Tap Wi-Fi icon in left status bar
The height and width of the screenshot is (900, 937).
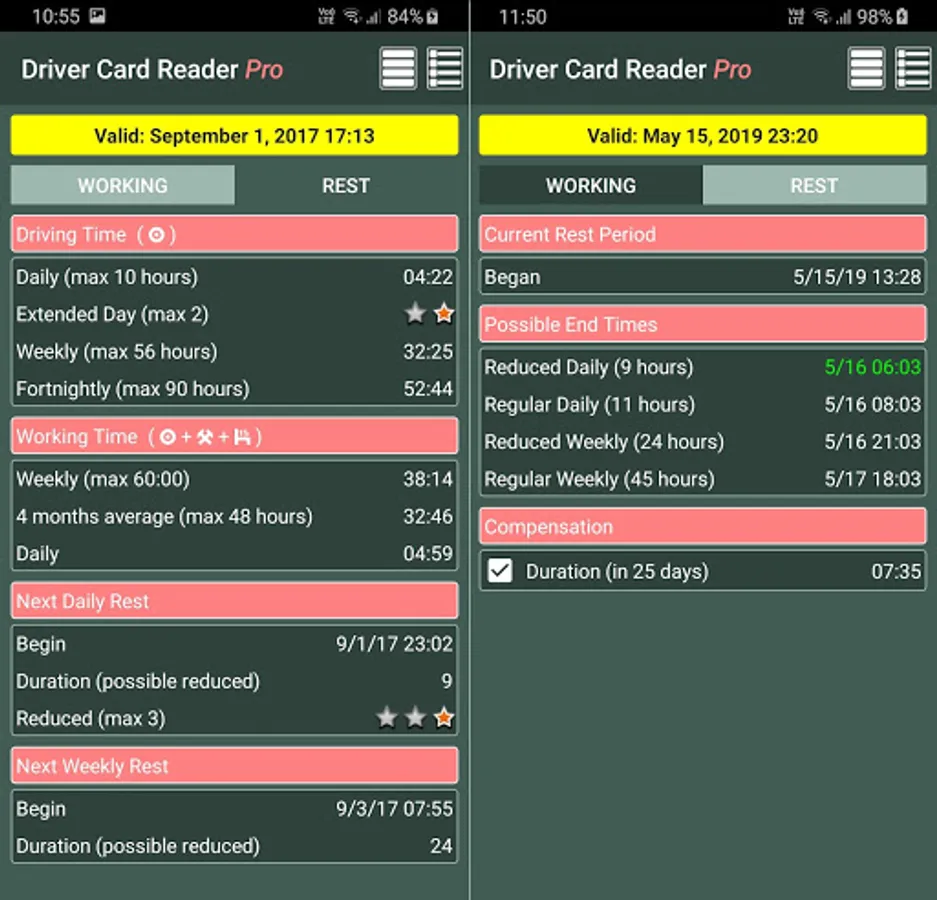click(x=351, y=17)
